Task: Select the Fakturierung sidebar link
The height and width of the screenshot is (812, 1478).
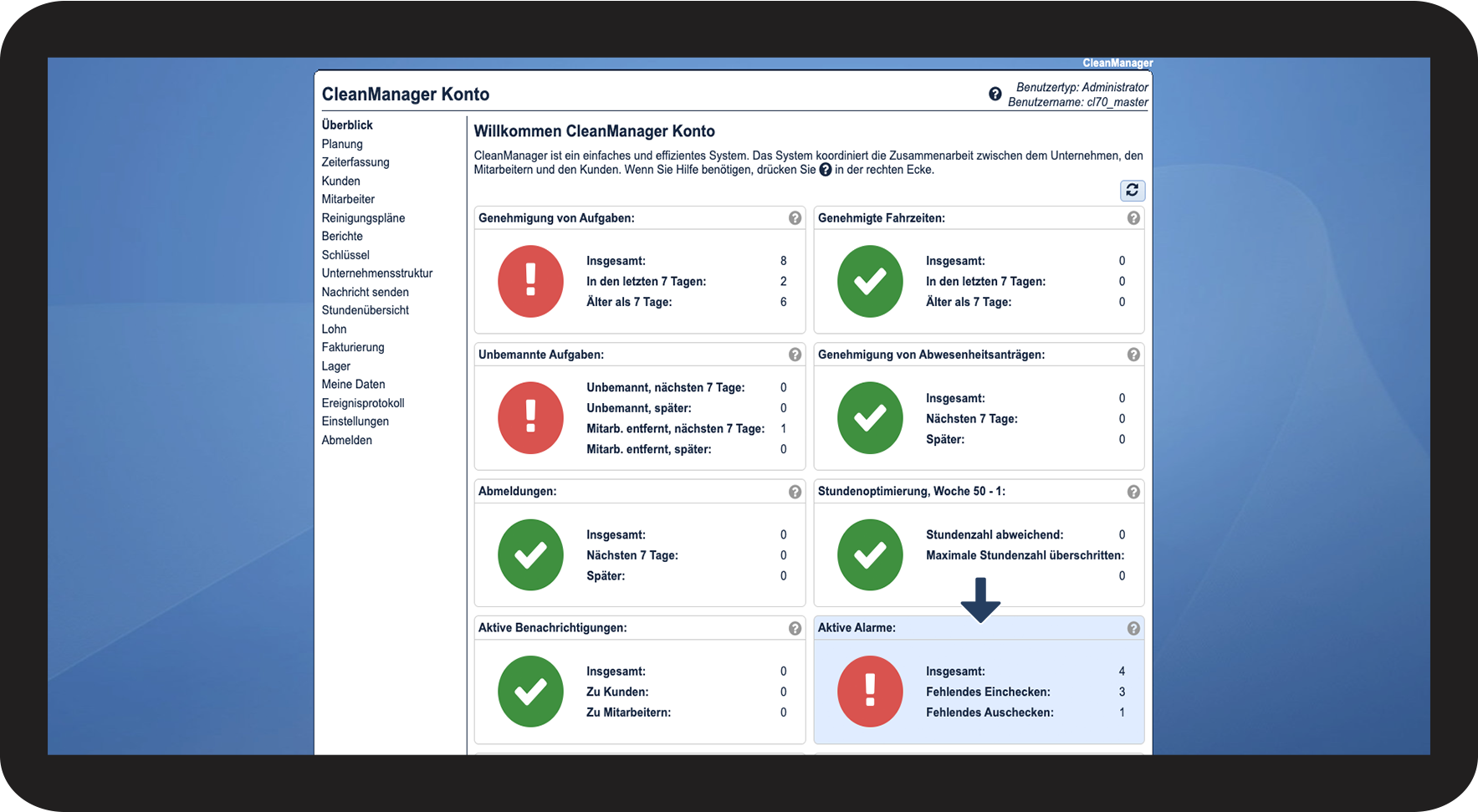Action: click(x=353, y=347)
